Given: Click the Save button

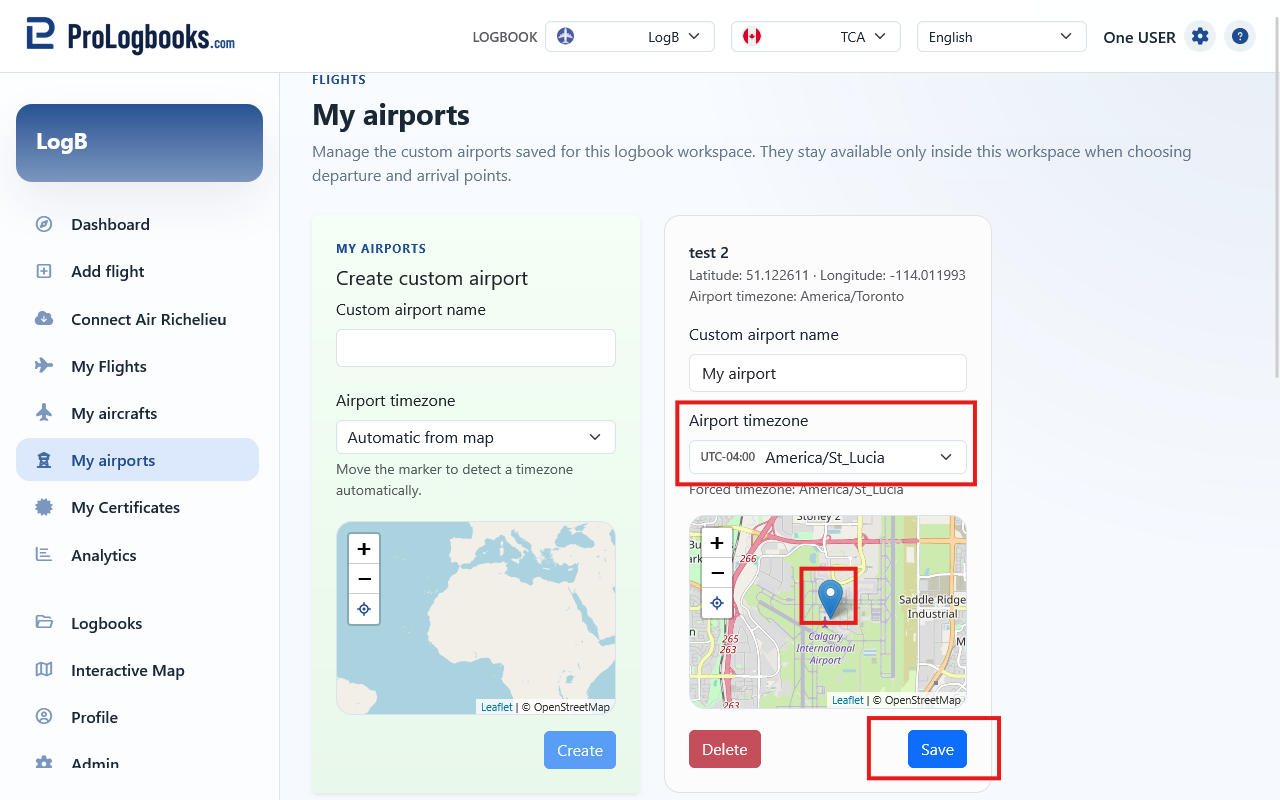Looking at the screenshot, I should pos(937,749).
